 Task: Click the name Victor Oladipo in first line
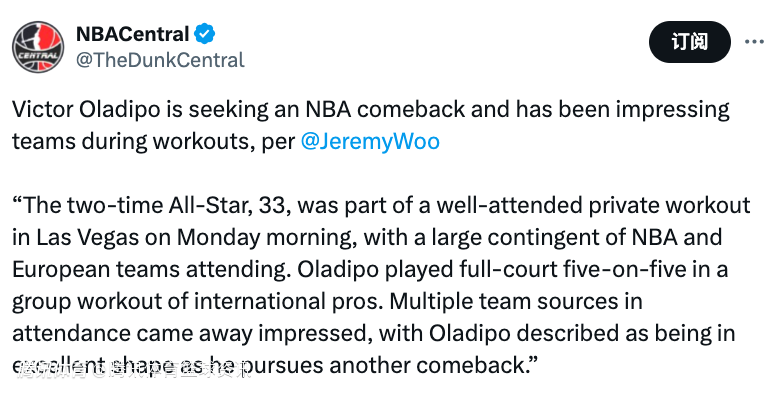86,109
